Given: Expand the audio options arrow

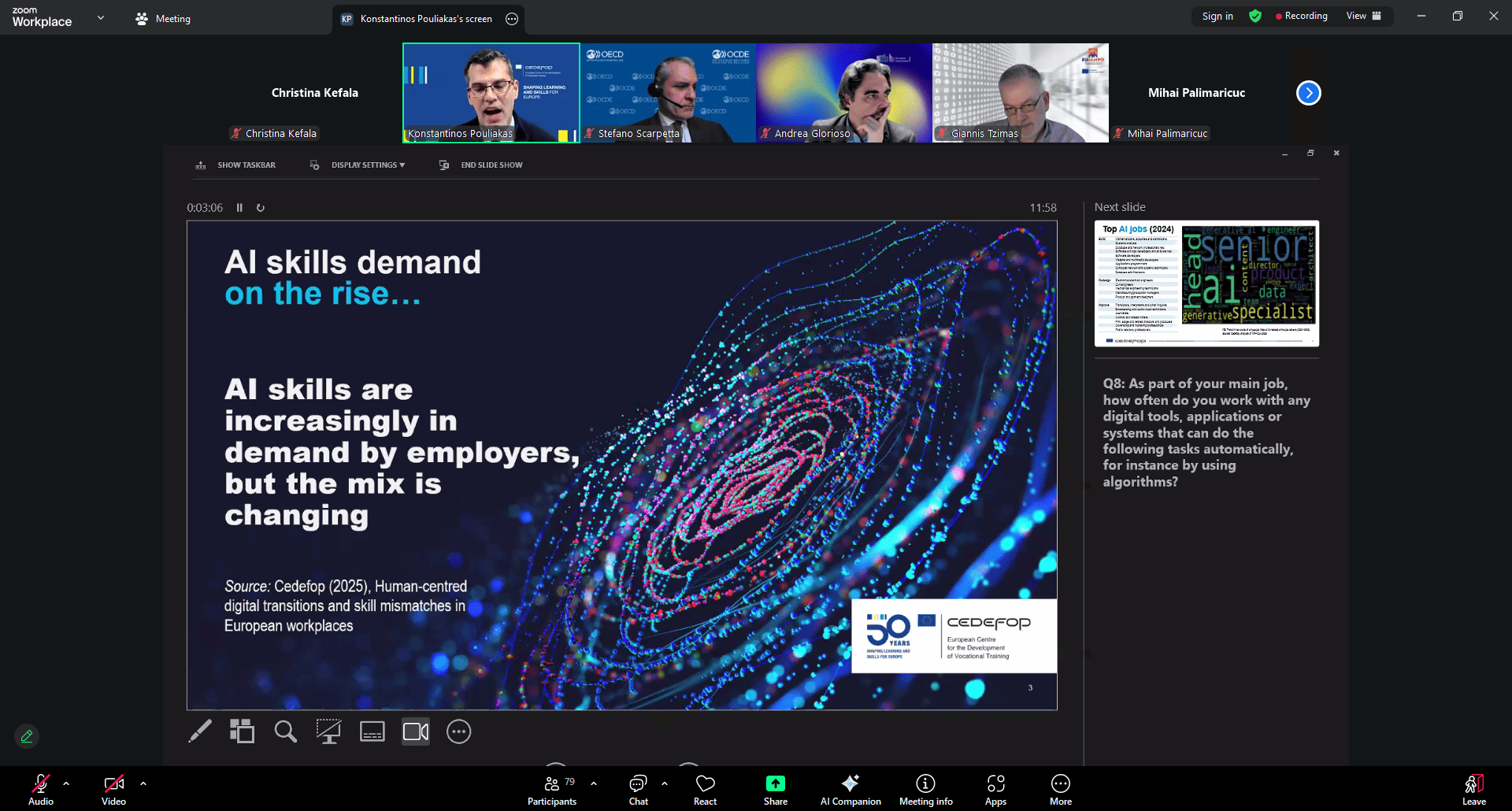Looking at the screenshot, I should click(66, 783).
